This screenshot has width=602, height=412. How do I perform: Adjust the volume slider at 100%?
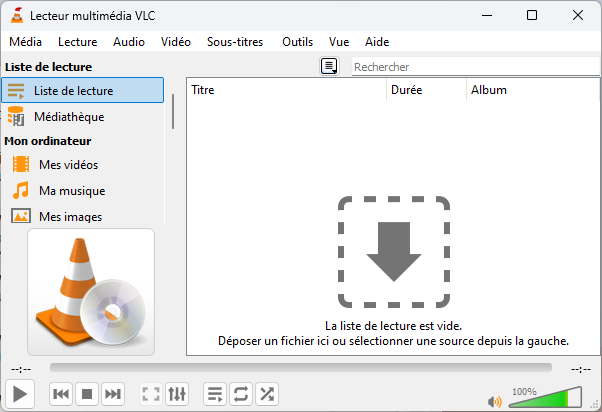pos(545,397)
